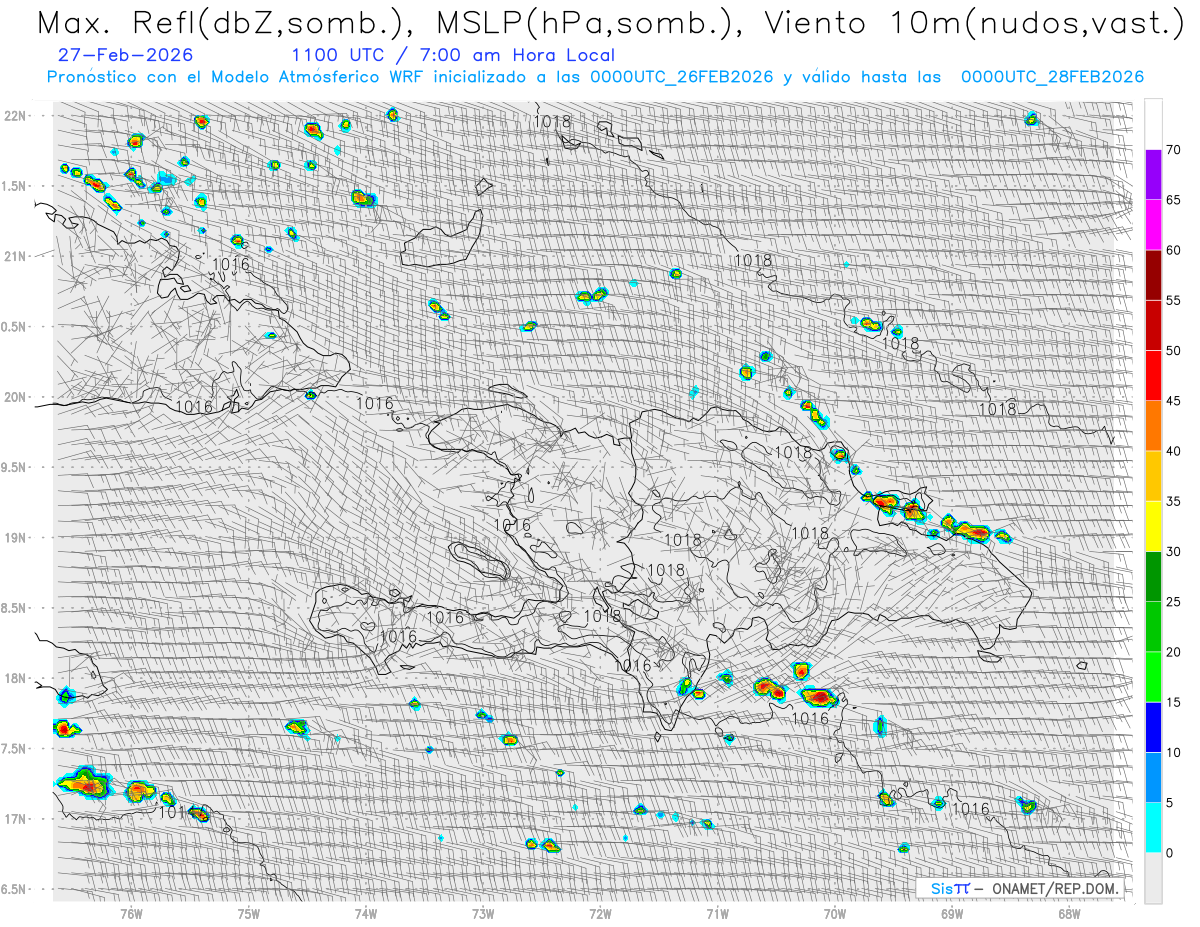Click the legend value label 70
Image resolution: width=1200 pixels, height=927 pixels.
[x=1173, y=150]
